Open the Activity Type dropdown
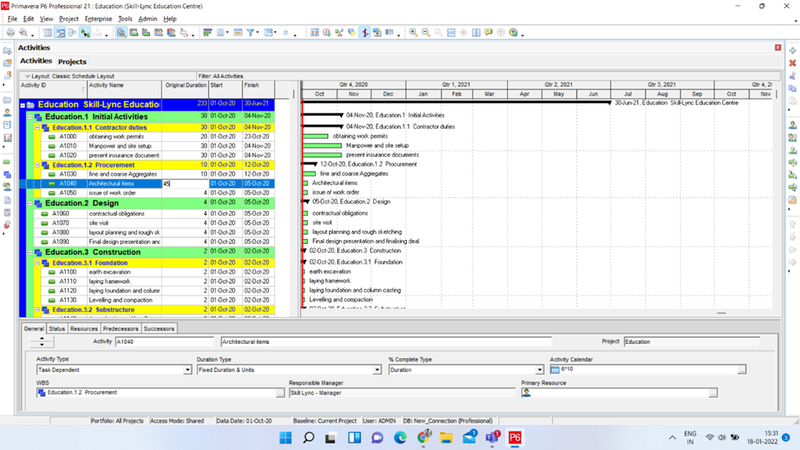 (187, 370)
